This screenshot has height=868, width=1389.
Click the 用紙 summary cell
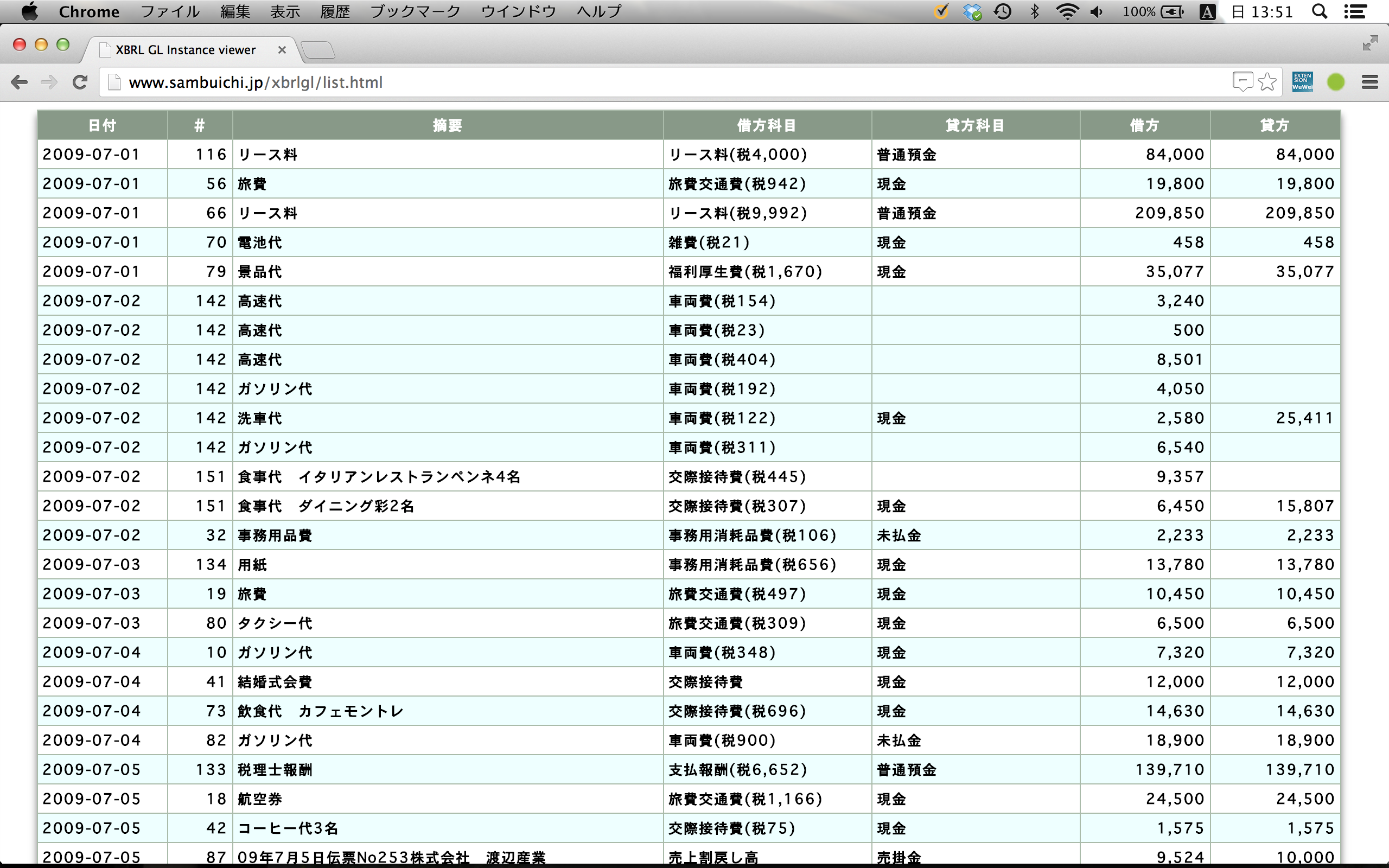point(448,564)
